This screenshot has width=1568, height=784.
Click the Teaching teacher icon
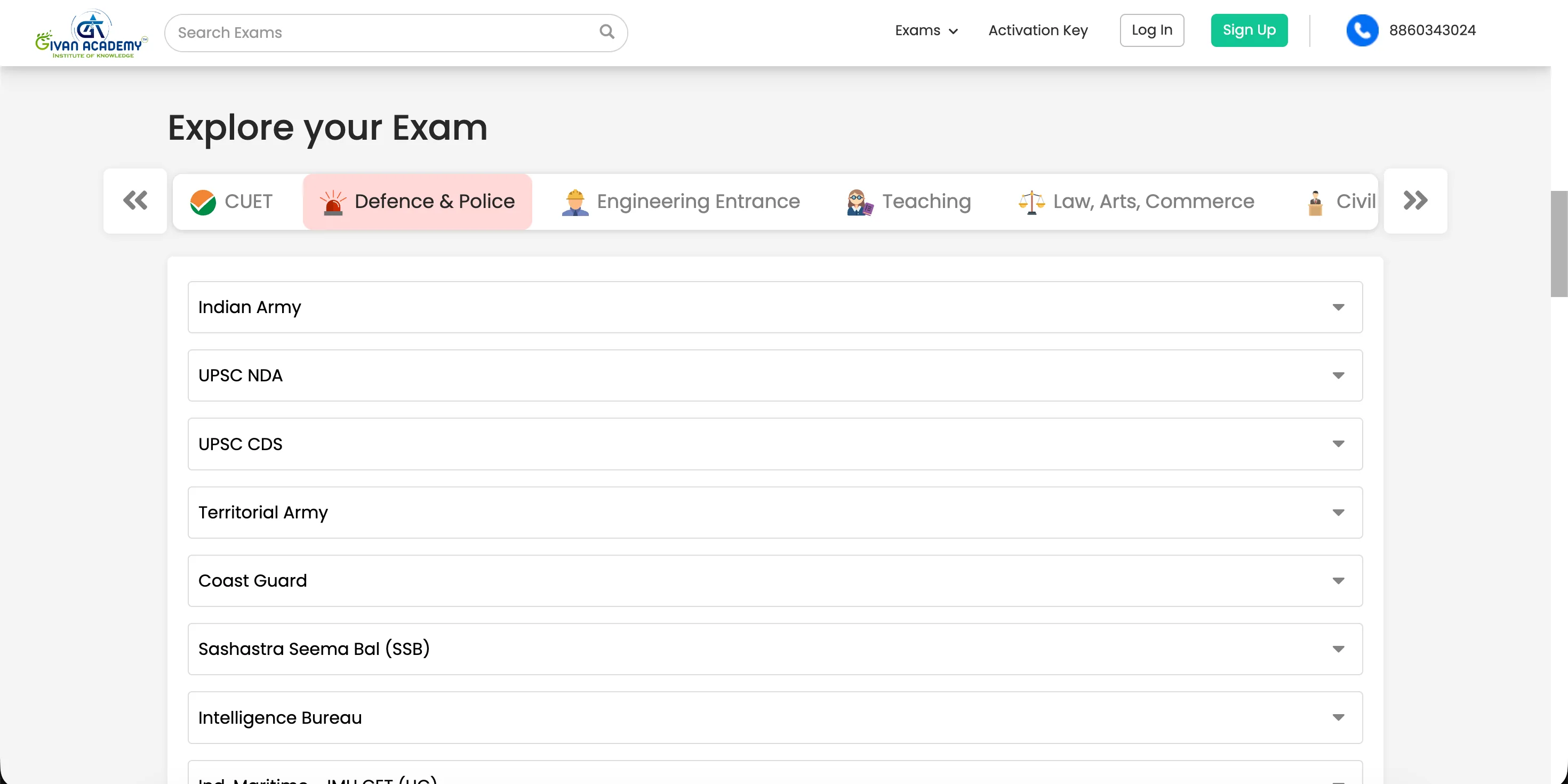[860, 202]
